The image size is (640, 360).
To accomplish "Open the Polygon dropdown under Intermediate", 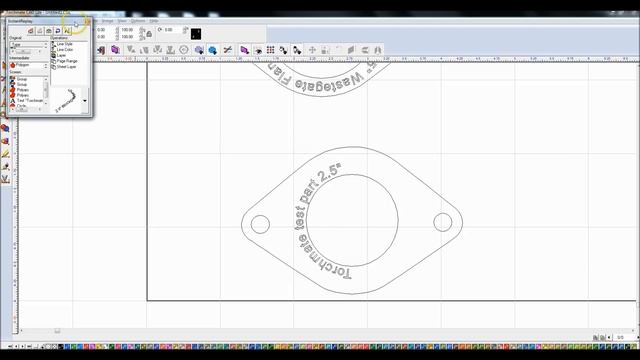I will [x=29, y=65].
